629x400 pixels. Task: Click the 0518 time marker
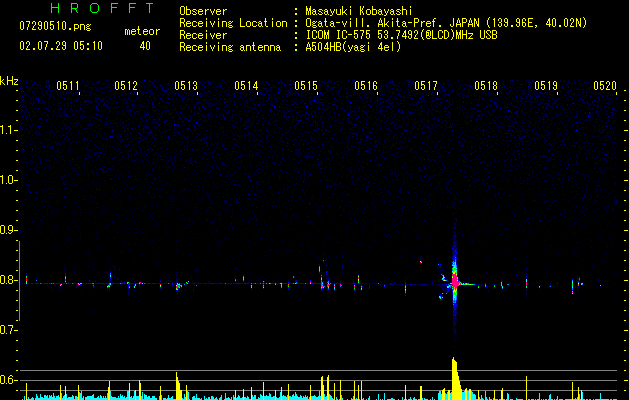click(486, 86)
